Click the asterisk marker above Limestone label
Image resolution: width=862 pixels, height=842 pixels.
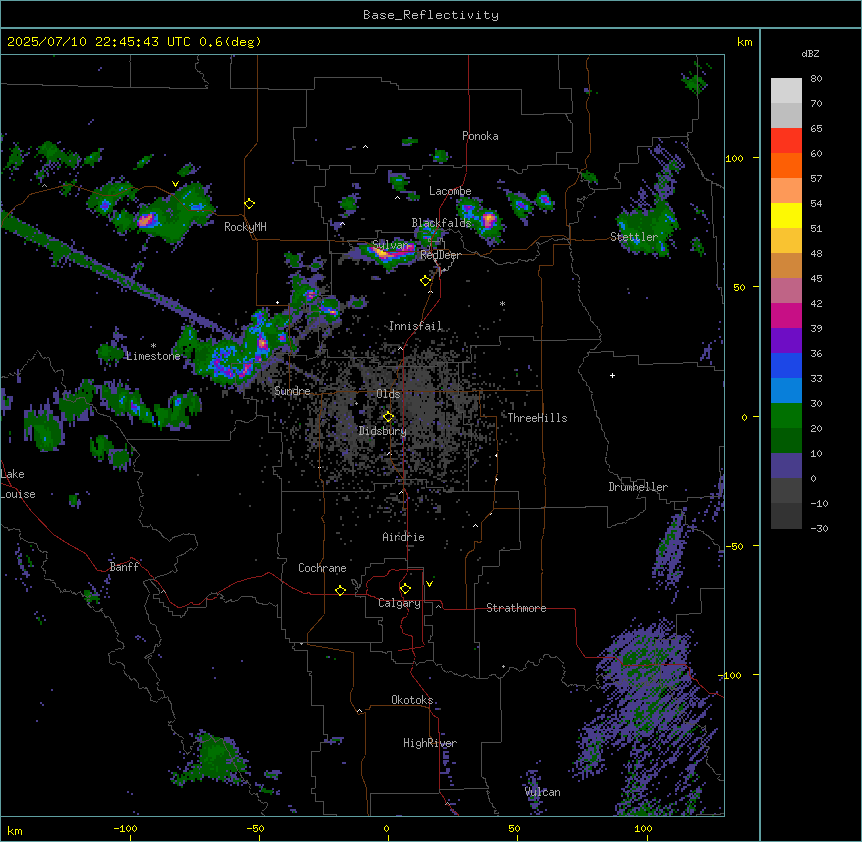coord(153,346)
